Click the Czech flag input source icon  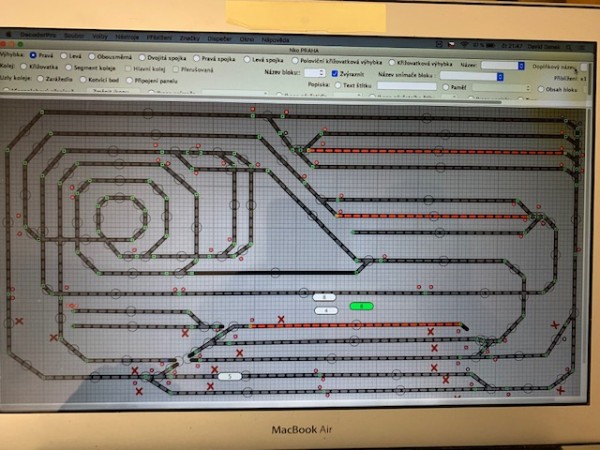(x=451, y=44)
